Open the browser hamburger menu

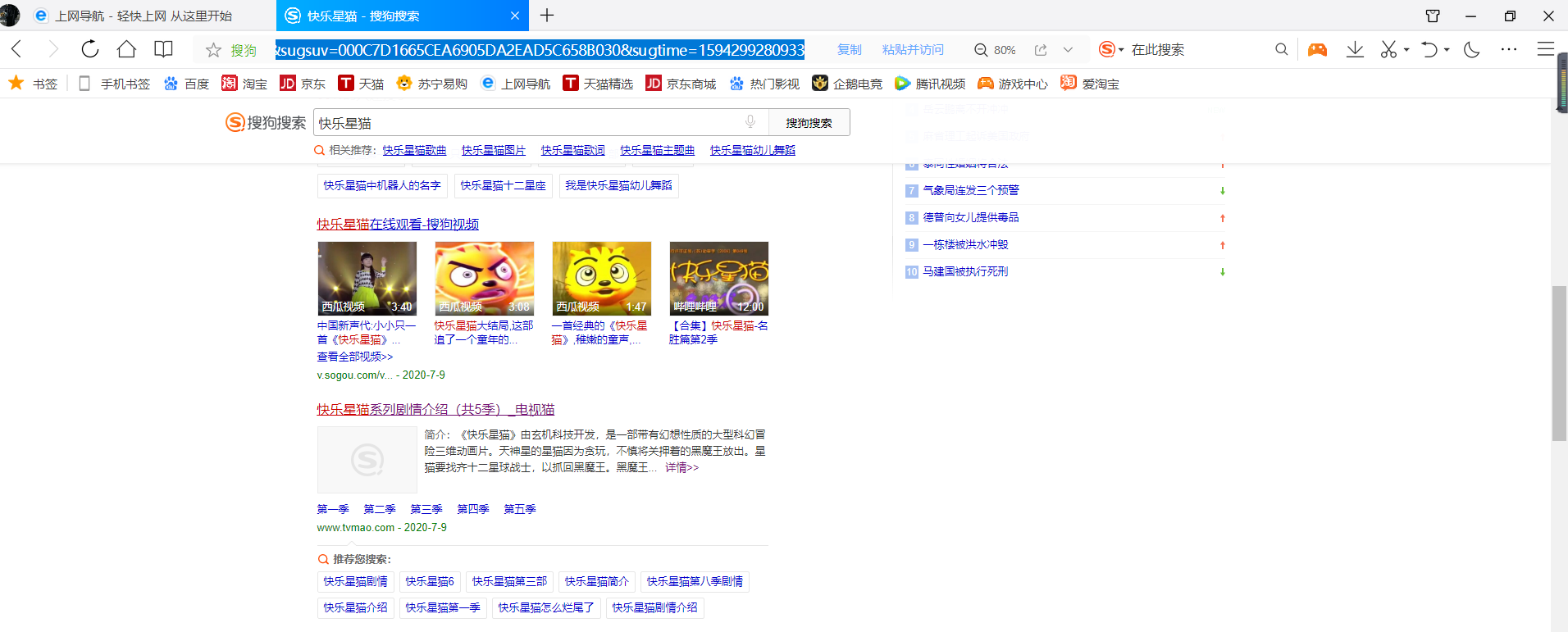pos(1545,49)
